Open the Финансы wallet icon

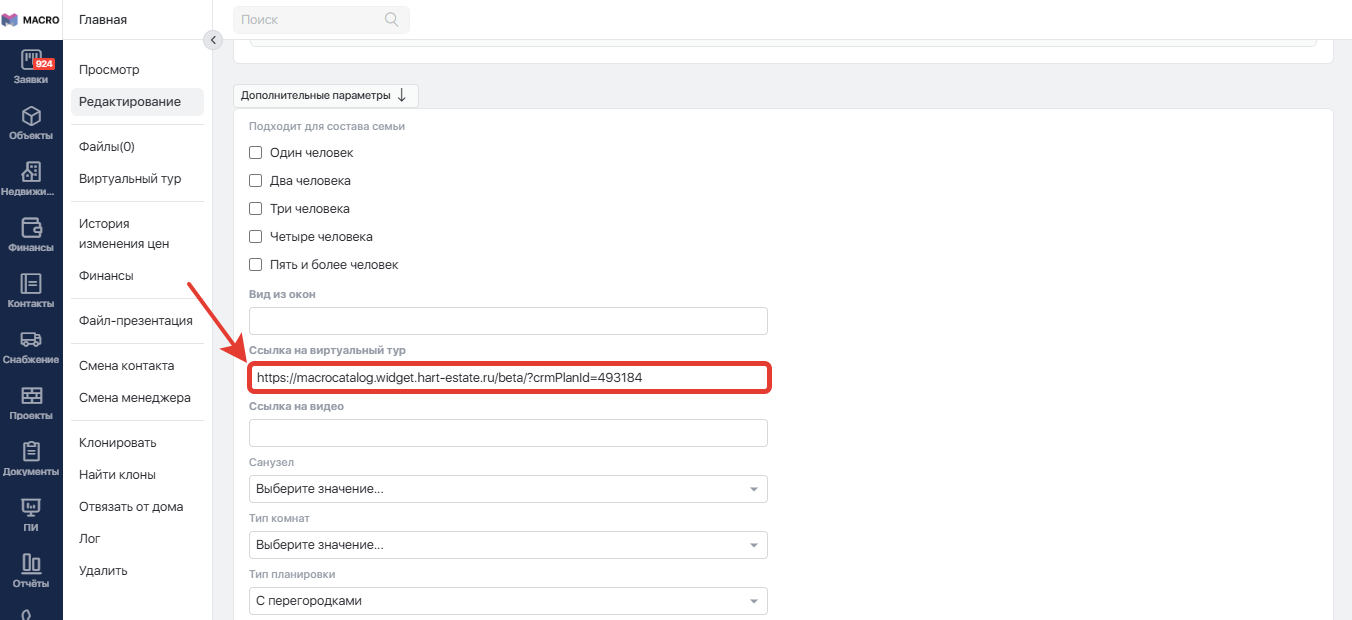tap(31, 228)
